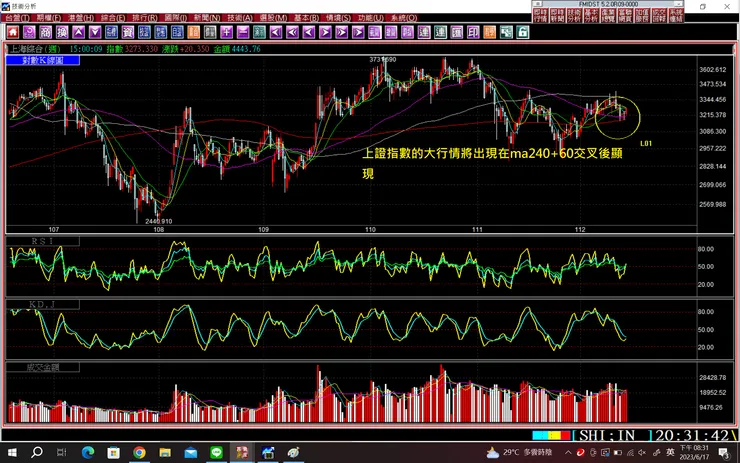Open the 排行(R) menu
The width and height of the screenshot is (740, 463).
(x=144, y=18)
